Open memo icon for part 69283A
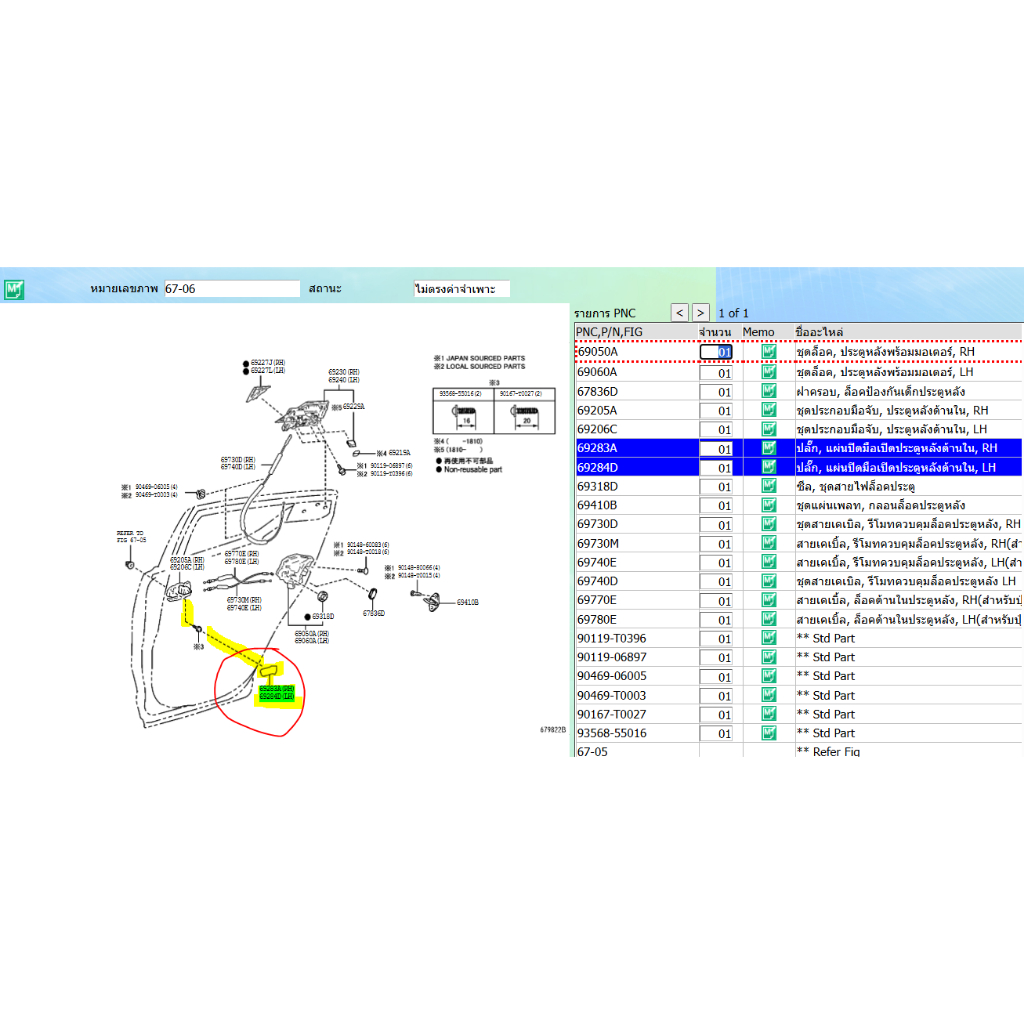The width and height of the screenshot is (1024, 1024). click(x=768, y=448)
